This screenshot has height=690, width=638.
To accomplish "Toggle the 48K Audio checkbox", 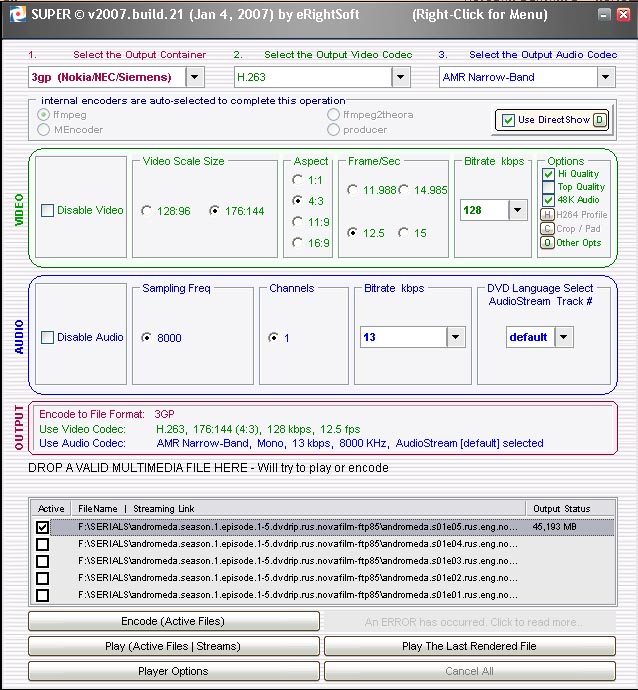I will tap(548, 200).
